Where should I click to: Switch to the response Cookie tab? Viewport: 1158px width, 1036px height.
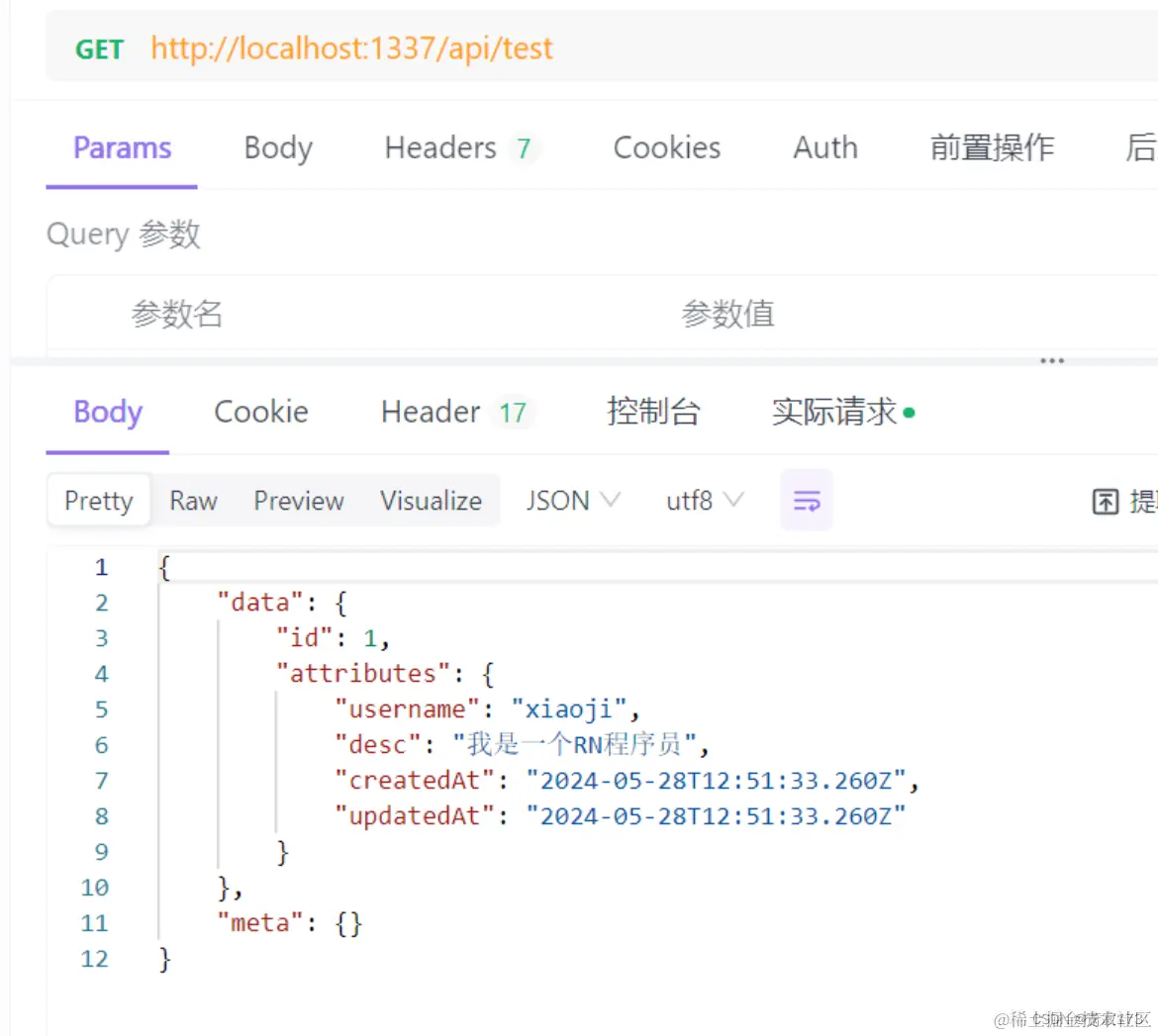pyautogui.click(x=260, y=412)
